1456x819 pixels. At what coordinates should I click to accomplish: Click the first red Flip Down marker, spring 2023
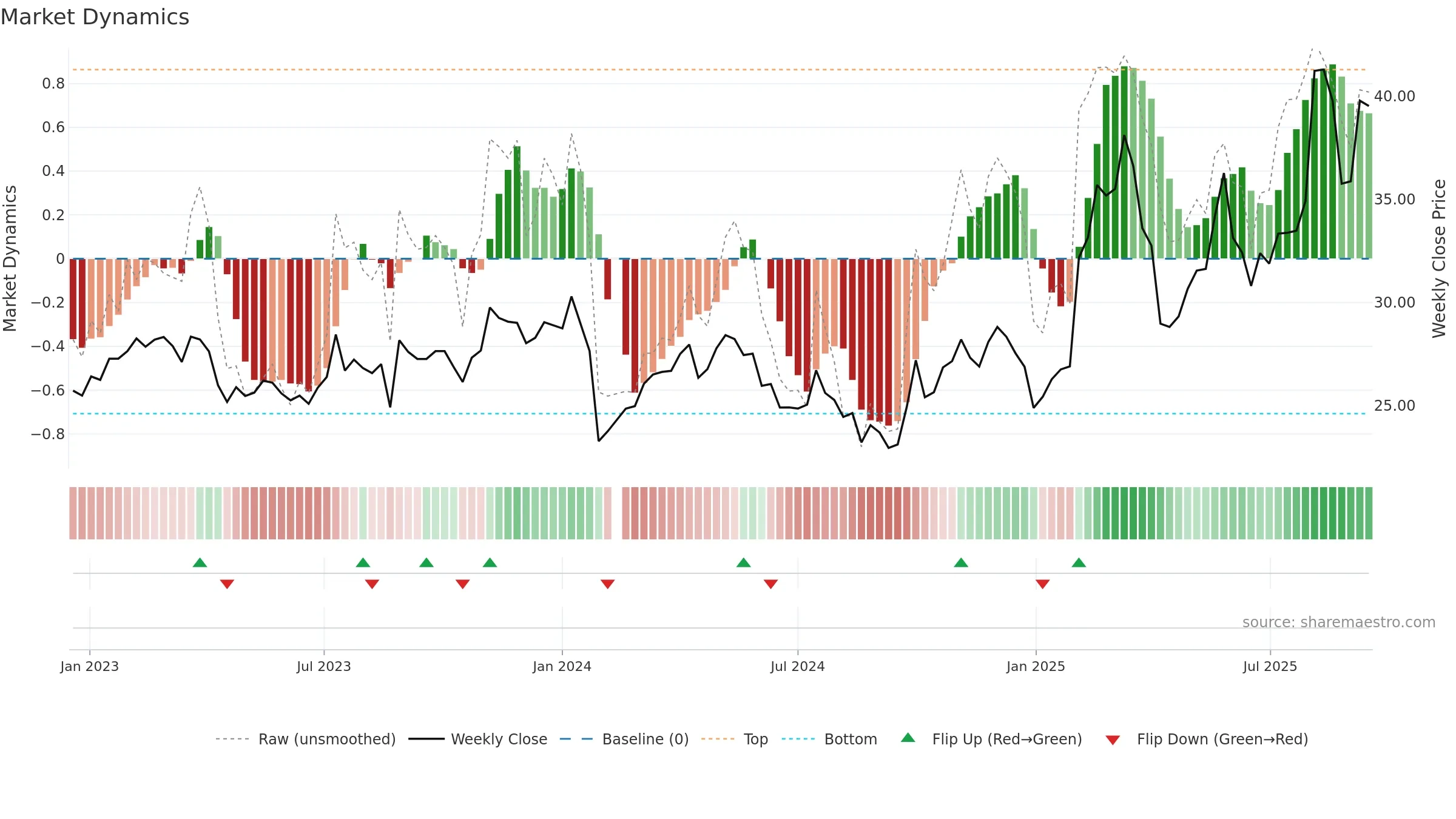pyautogui.click(x=227, y=584)
